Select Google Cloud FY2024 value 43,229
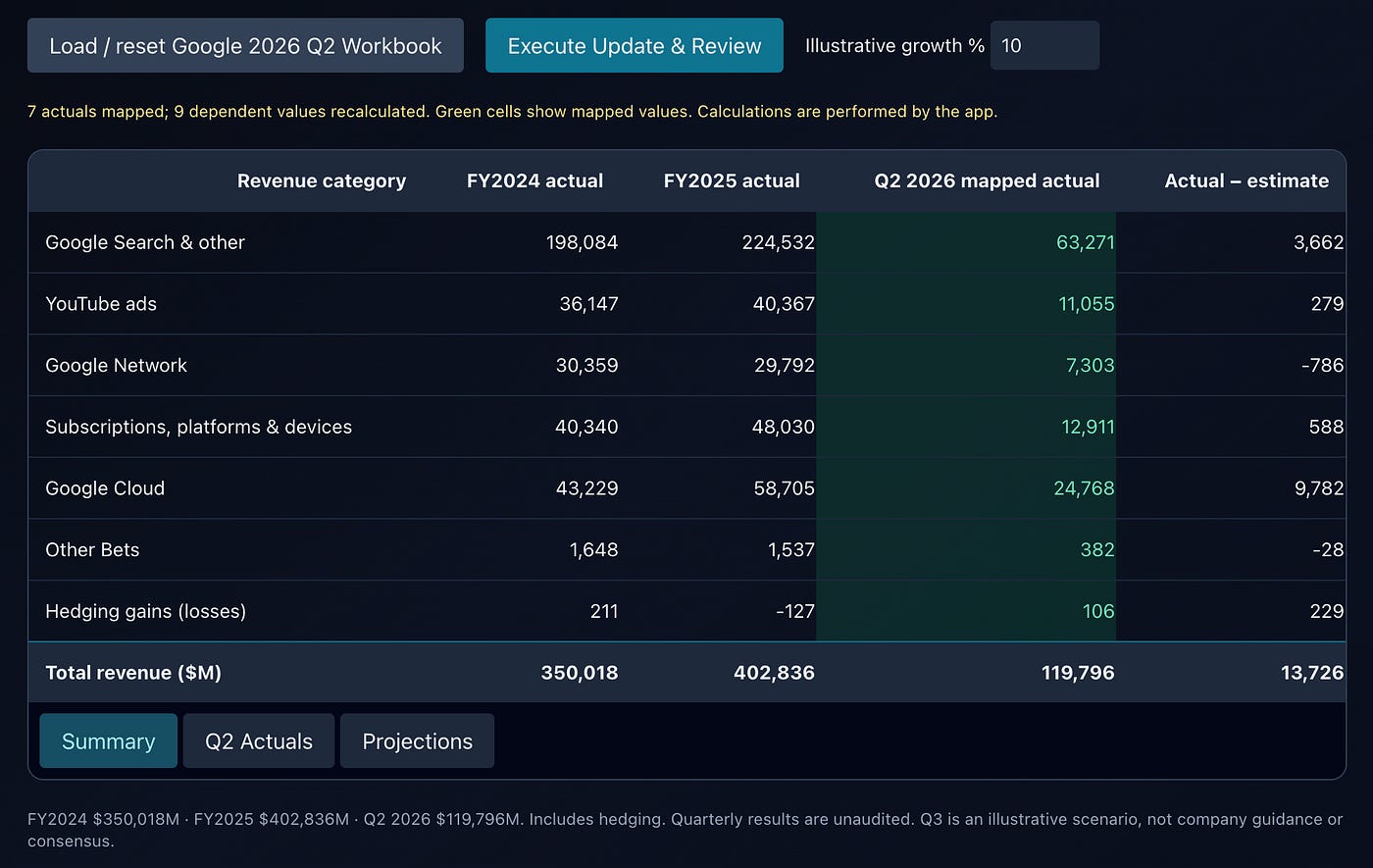 (585, 487)
